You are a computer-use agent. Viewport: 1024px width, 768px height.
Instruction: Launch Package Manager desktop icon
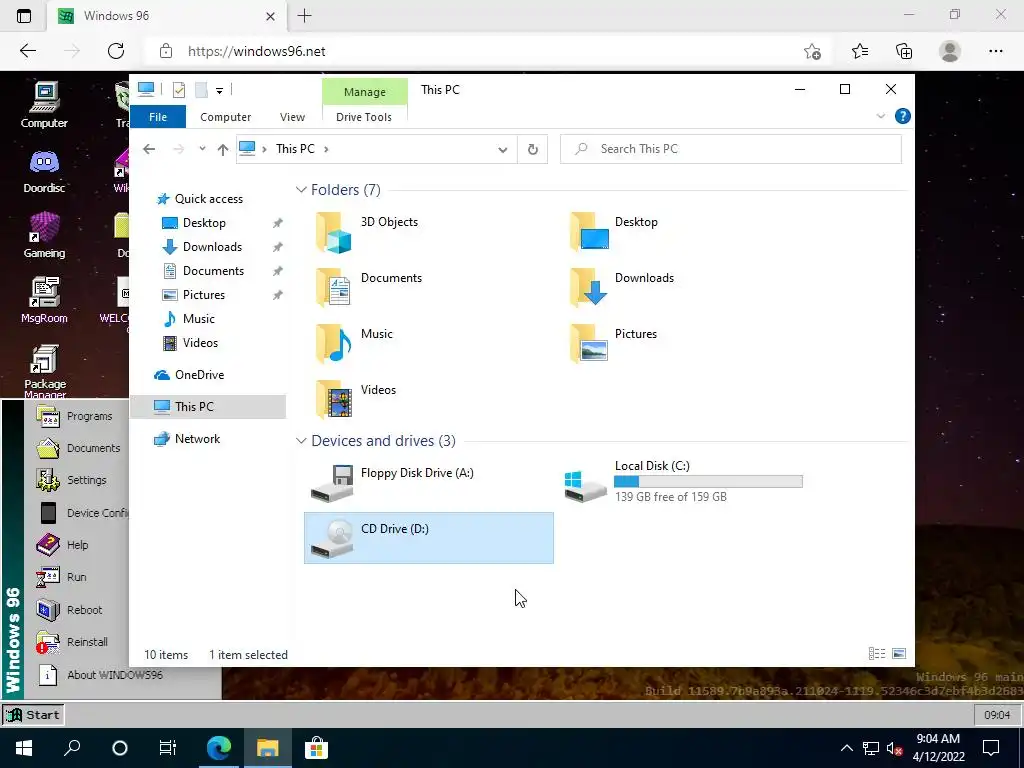tap(44, 371)
